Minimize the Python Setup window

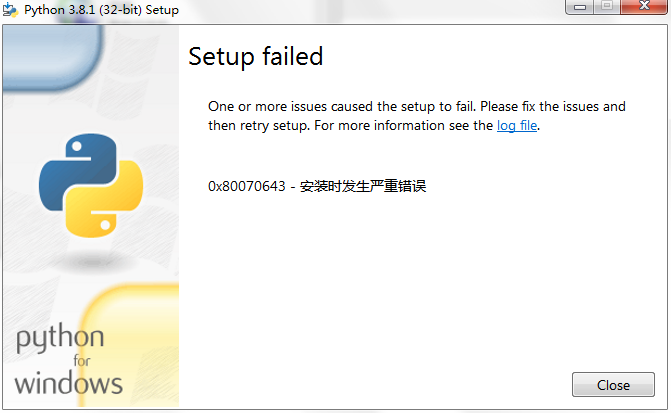click(x=579, y=7)
